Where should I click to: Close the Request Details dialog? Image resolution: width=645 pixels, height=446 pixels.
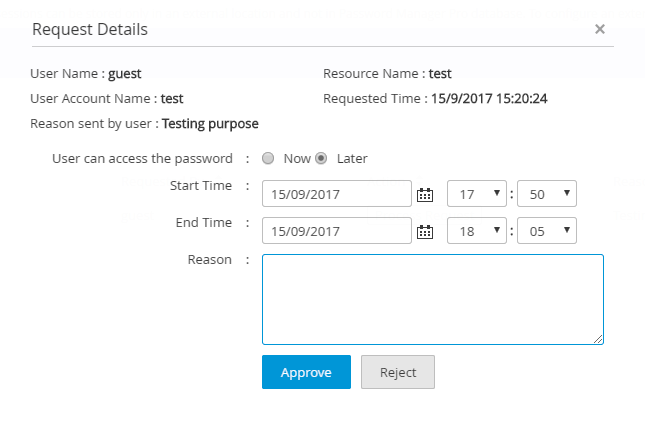pos(600,29)
